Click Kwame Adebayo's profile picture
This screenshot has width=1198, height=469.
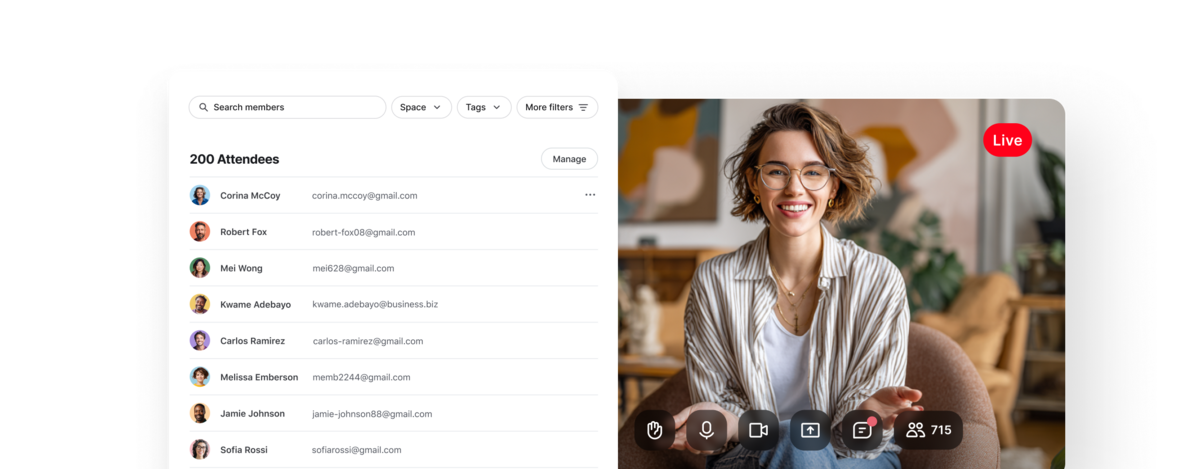[200, 304]
